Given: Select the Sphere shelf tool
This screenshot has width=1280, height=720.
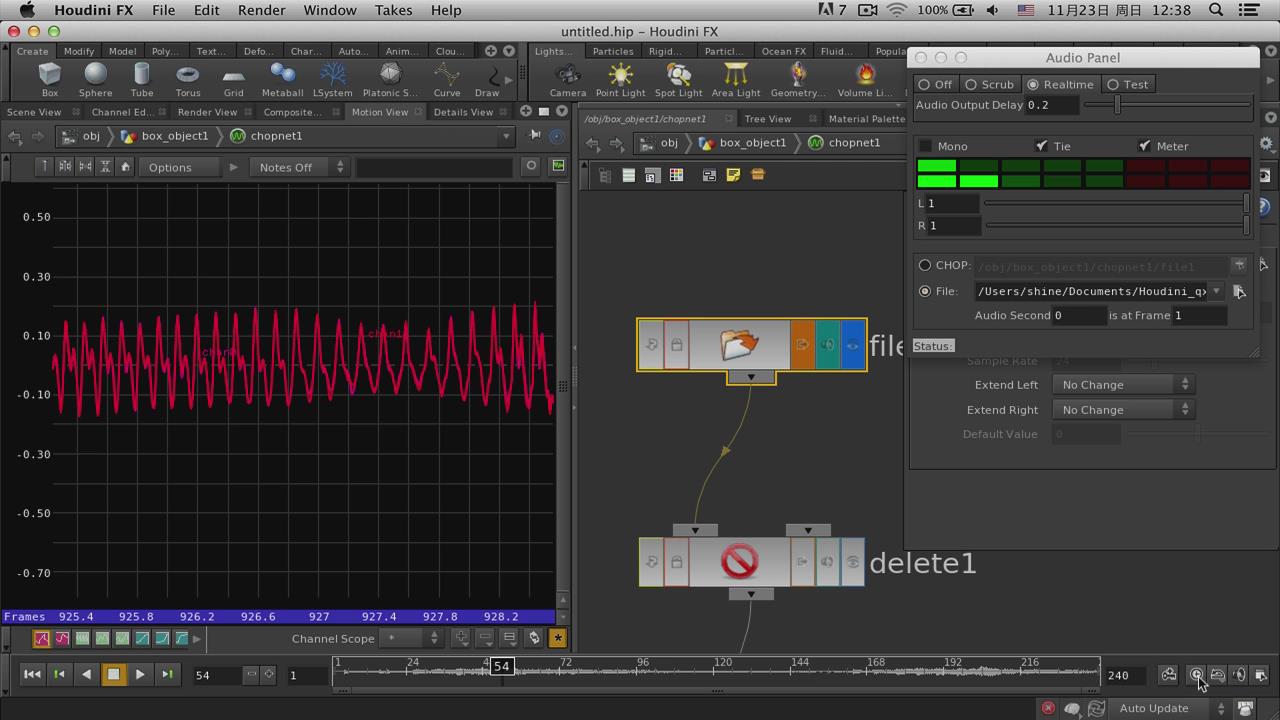Looking at the screenshot, I should click(x=95, y=80).
